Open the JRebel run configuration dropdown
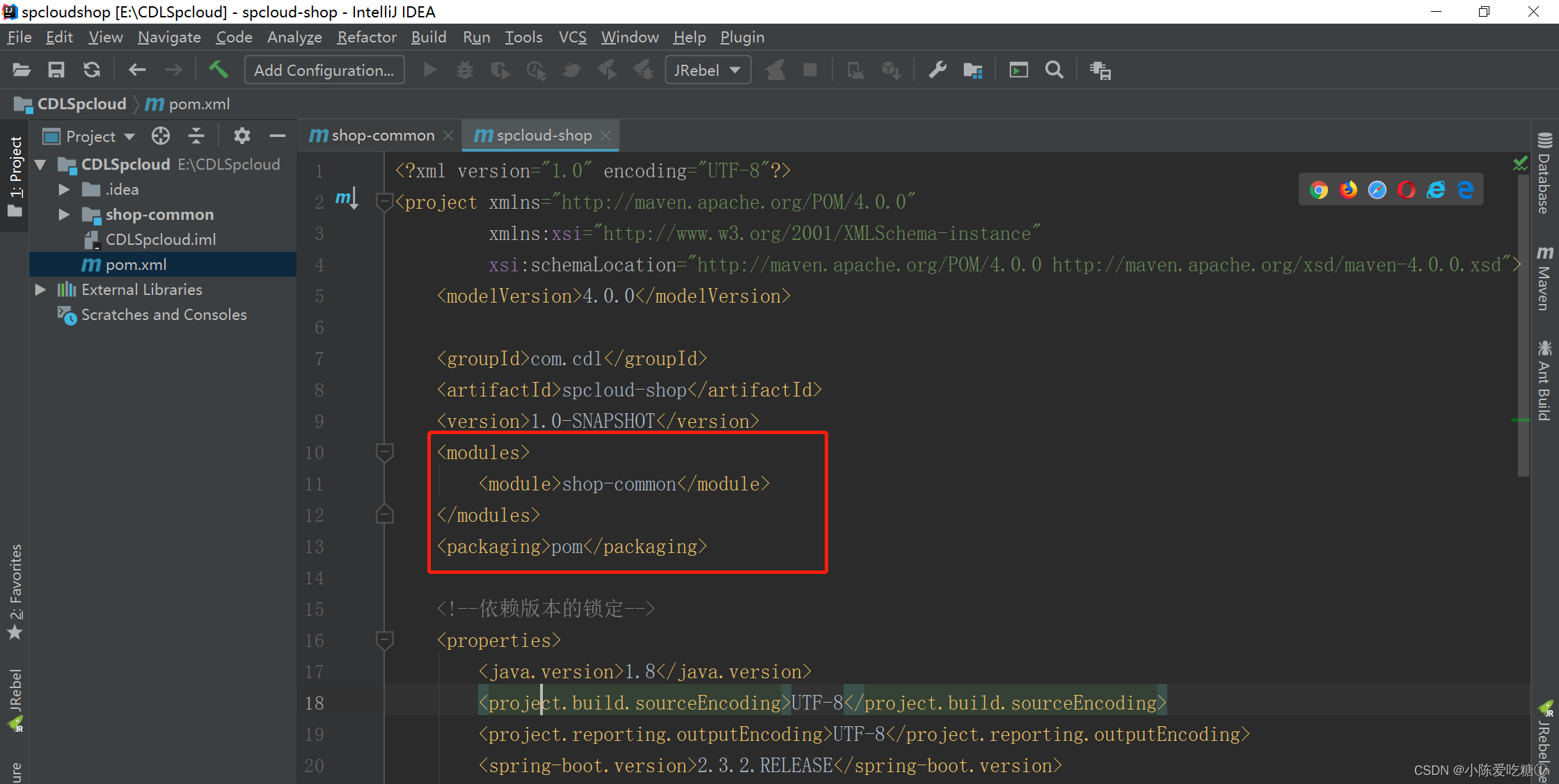1559x784 pixels. coord(707,70)
